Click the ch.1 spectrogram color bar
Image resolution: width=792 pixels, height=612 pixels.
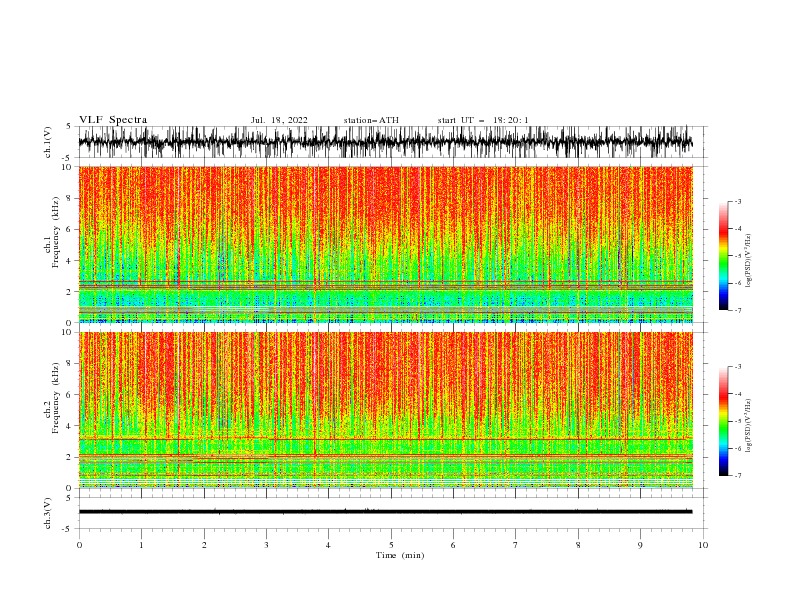[x=723, y=256]
